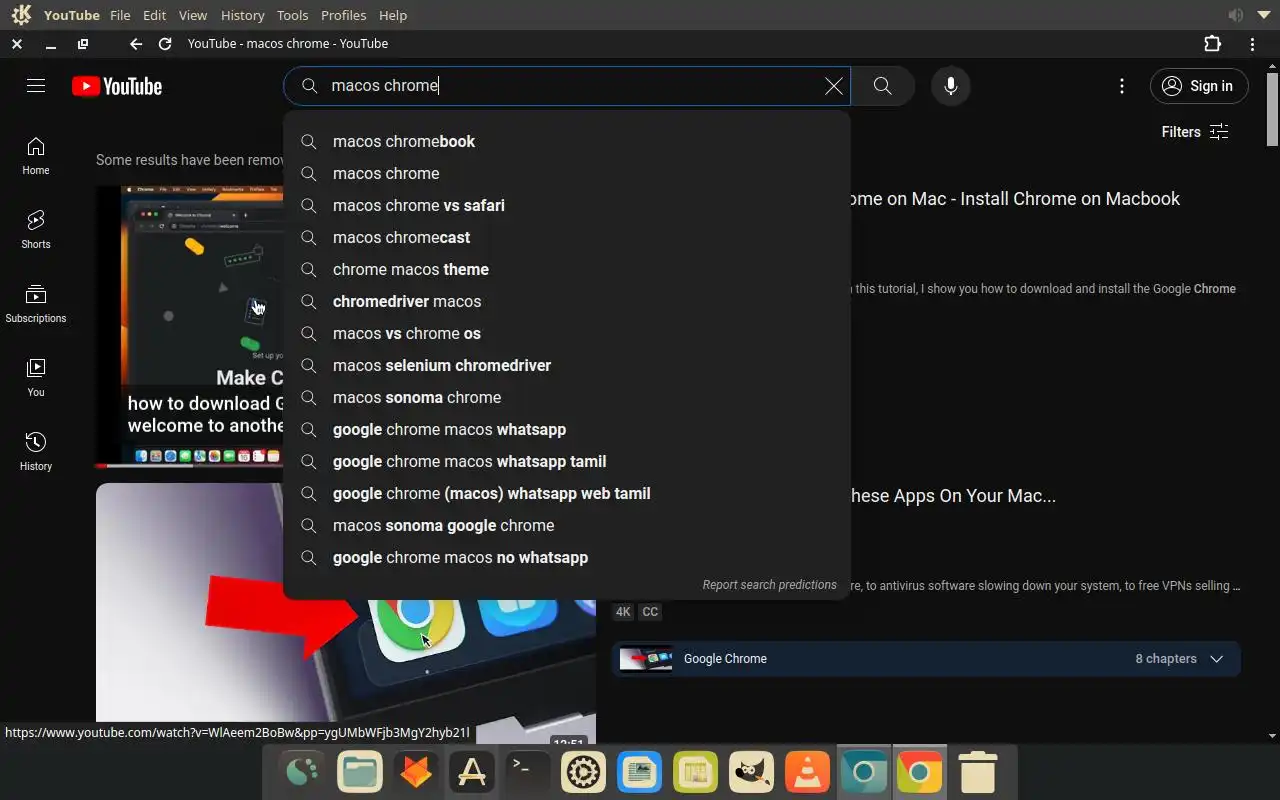This screenshot has height=800, width=1280.
Task: Open the View menu
Action: pyautogui.click(x=193, y=15)
